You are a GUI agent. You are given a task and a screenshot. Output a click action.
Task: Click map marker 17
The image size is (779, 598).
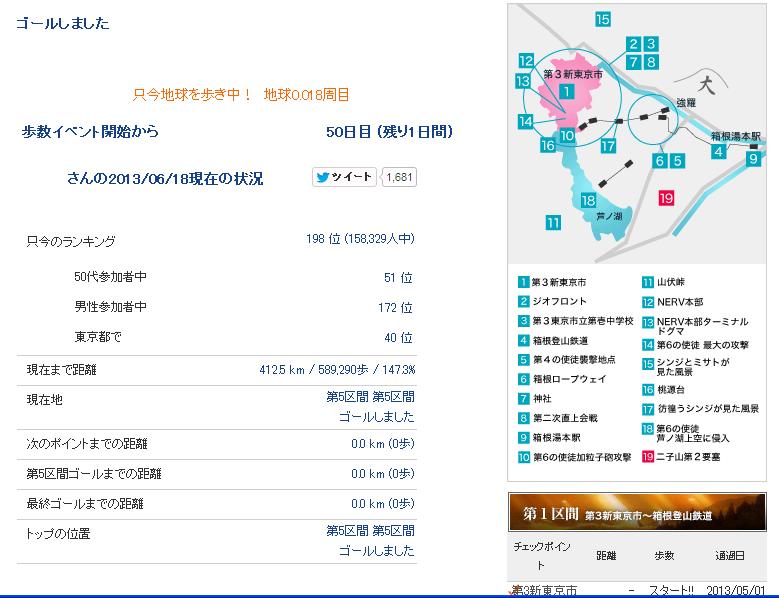608,146
